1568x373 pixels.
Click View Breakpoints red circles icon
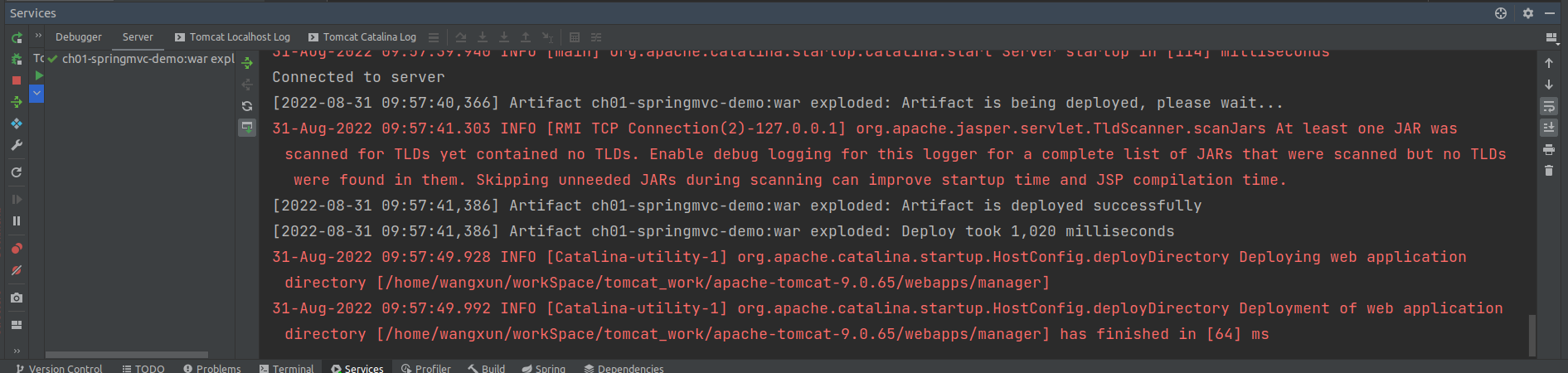[16, 248]
